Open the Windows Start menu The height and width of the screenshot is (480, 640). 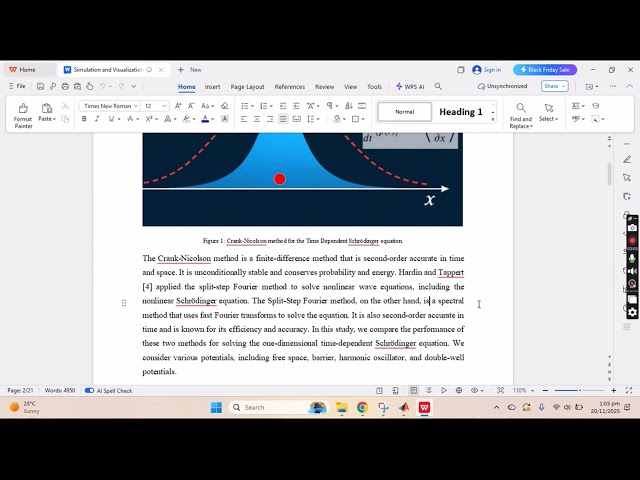216,407
